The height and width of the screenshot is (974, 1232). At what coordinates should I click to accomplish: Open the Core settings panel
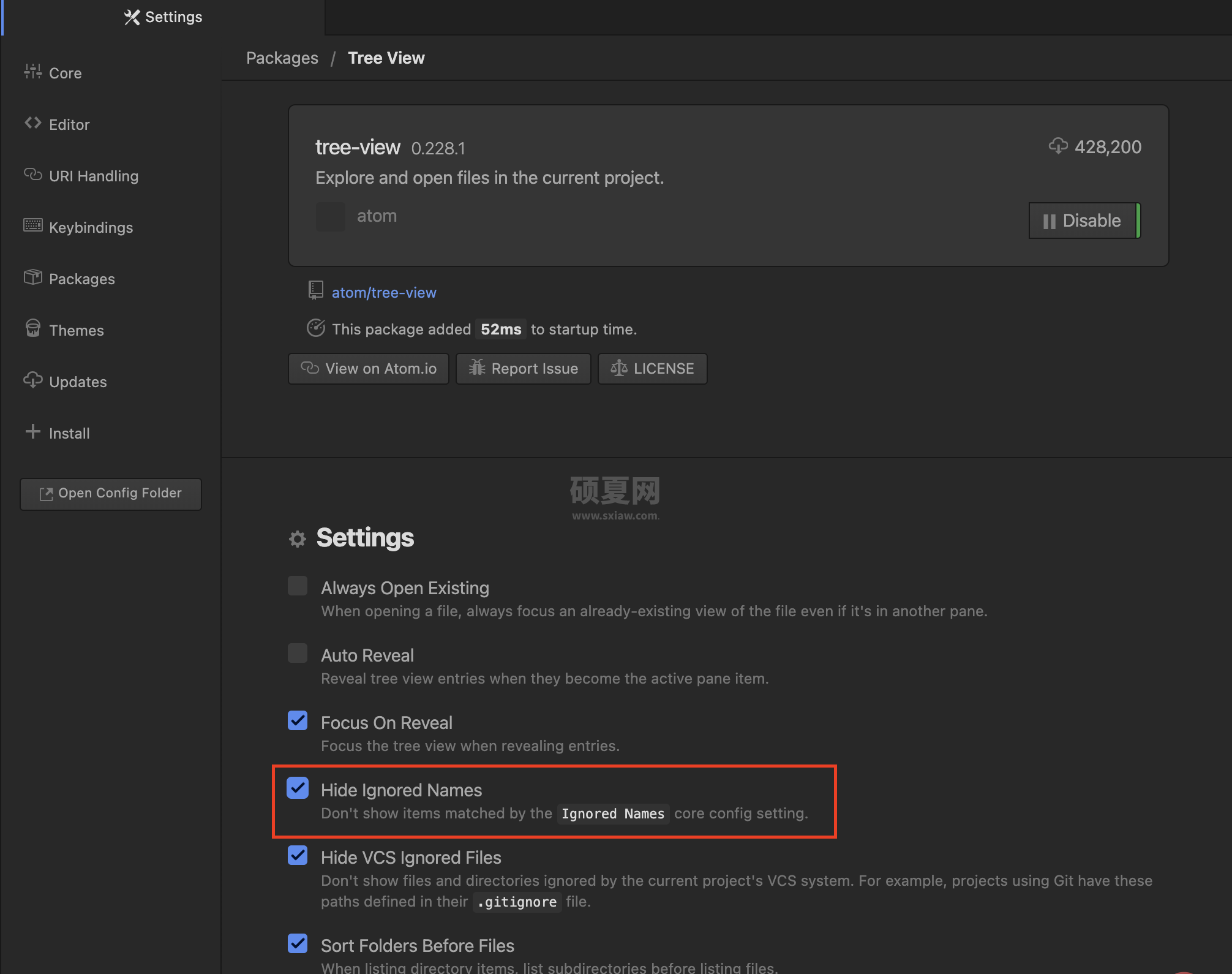pyautogui.click(x=65, y=74)
